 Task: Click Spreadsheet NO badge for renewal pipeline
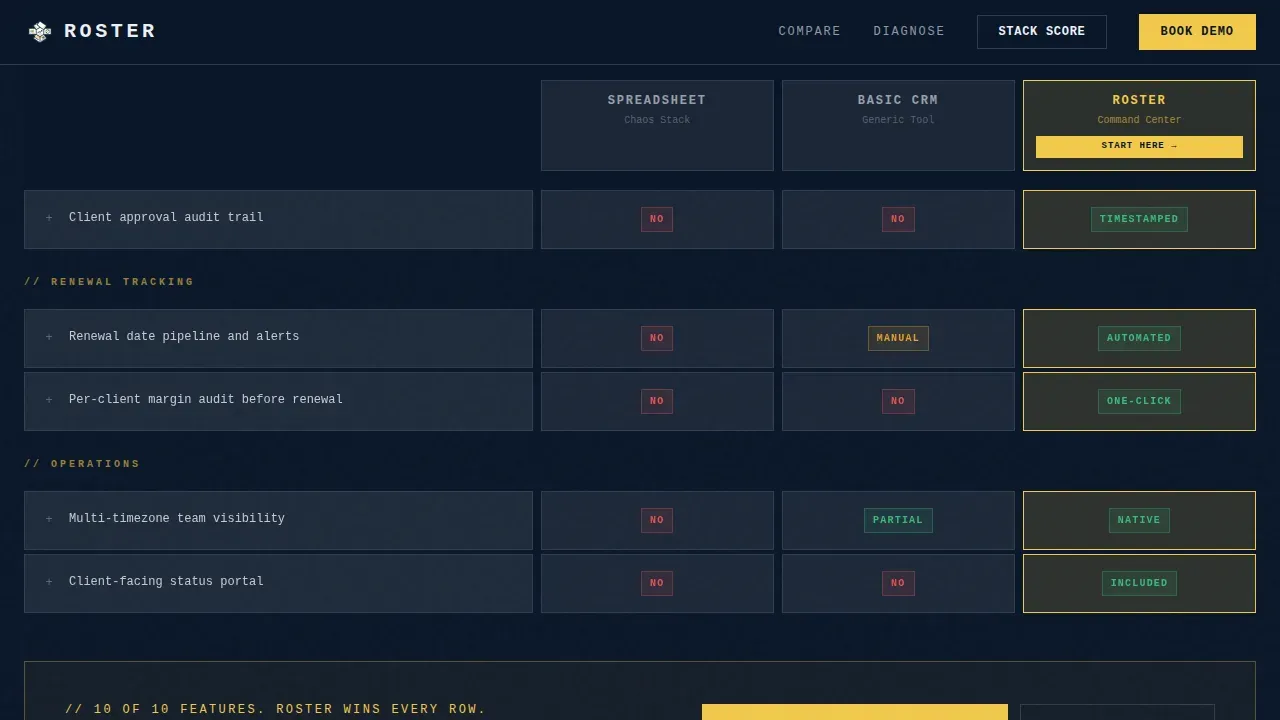click(657, 338)
